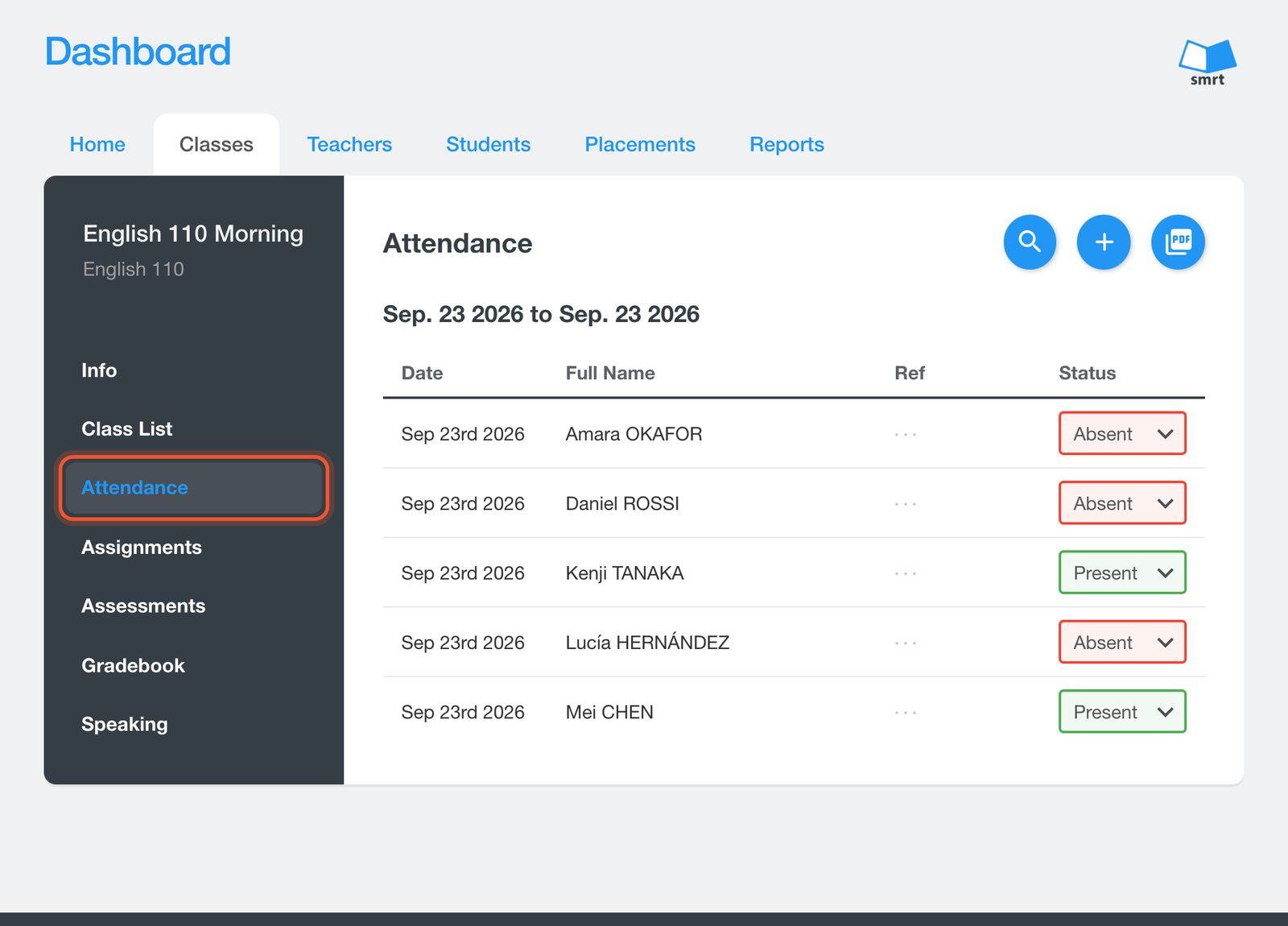
Task: Open Assessments in the sidebar
Action: pyautogui.click(x=143, y=606)
